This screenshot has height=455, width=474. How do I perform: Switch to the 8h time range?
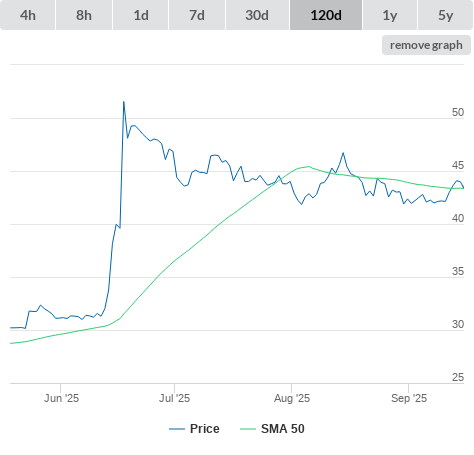click(84, 15)
